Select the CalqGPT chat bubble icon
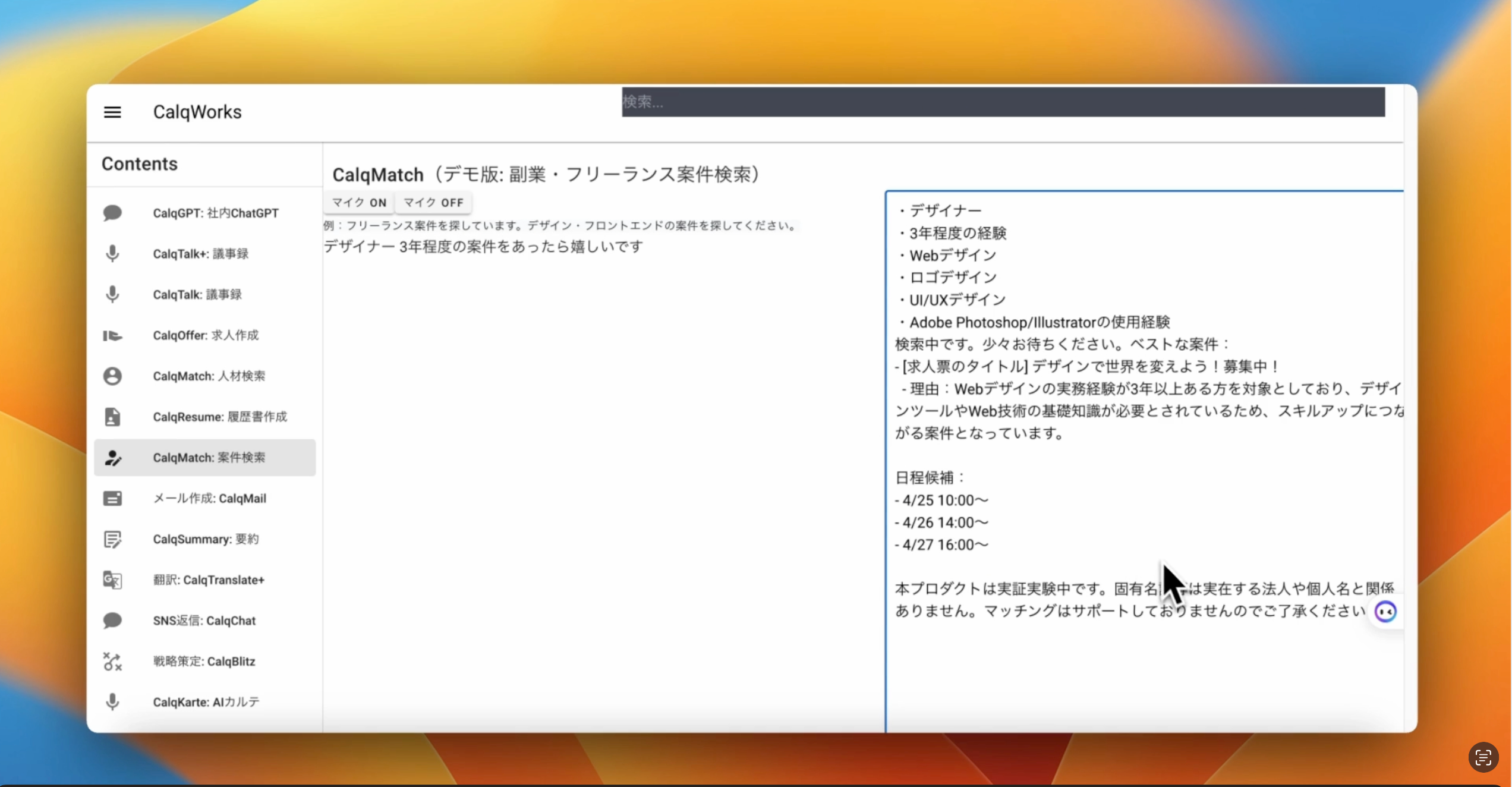 [113, 213]
